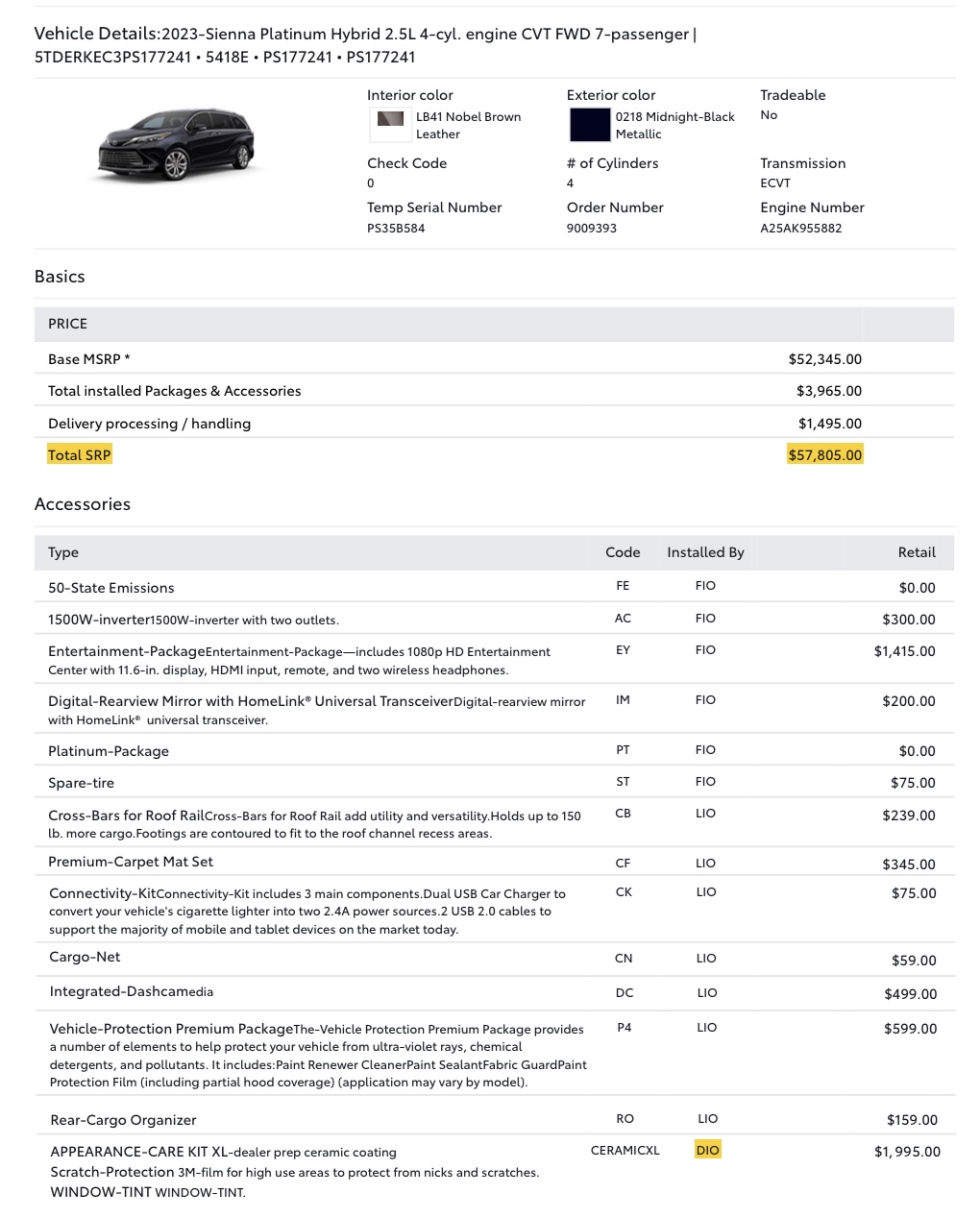The height and width of the screenshot is (1218, 980).
Task: Click the highlighted 'DIO' installer value
Action: coord(707,1150)
